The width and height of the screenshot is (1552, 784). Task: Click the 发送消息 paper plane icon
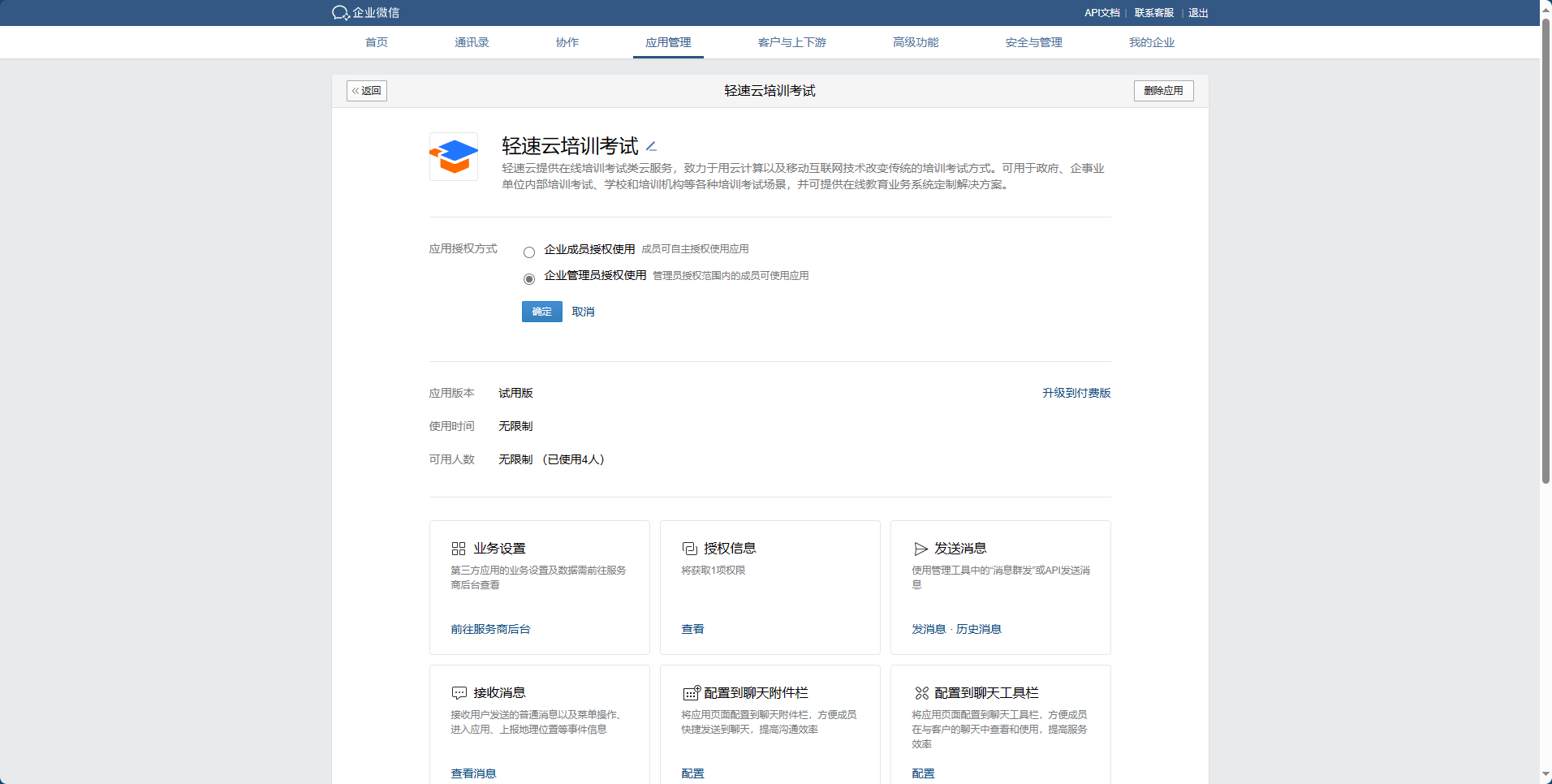(x=920, y=549)
